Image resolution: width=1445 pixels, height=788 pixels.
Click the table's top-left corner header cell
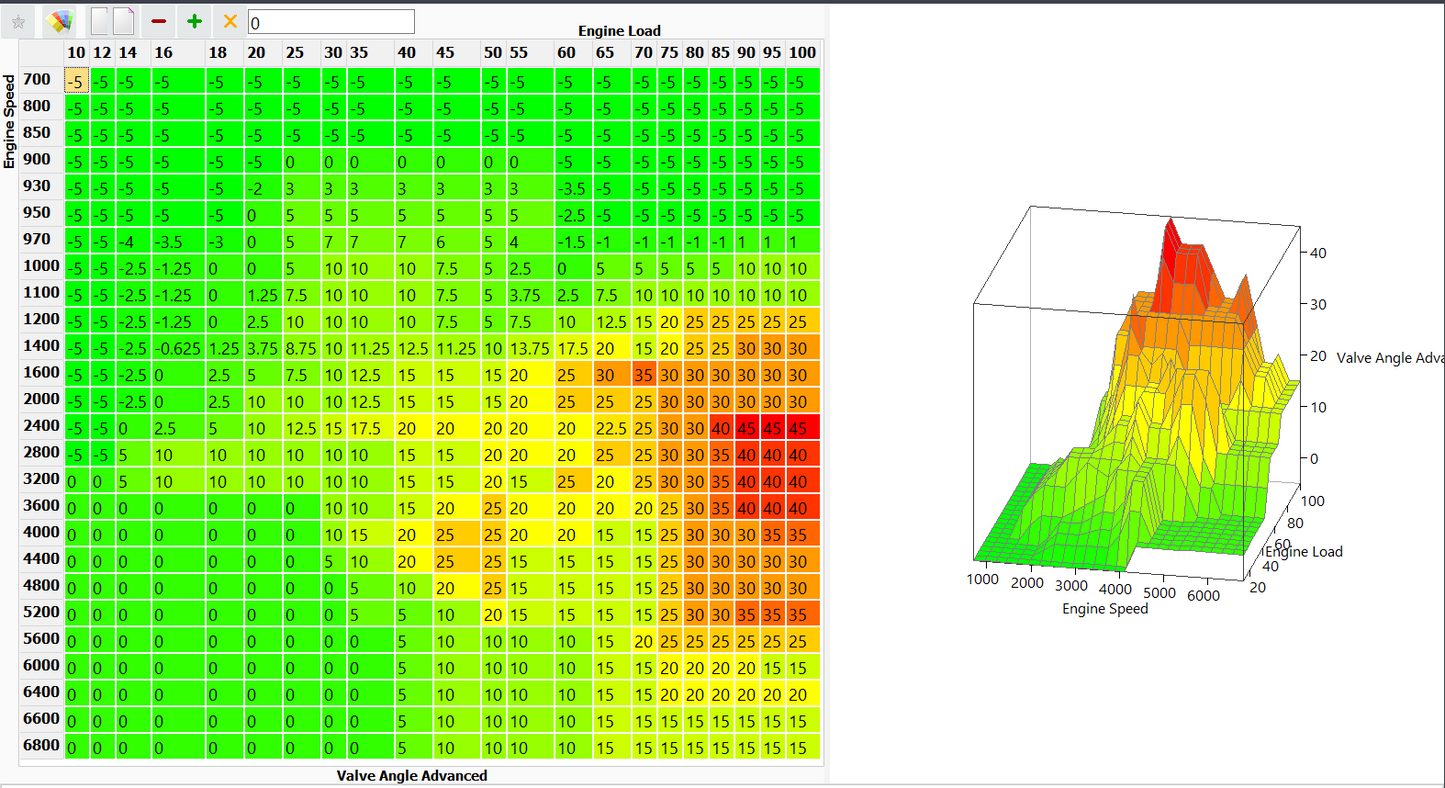pyautogui.click(x=42, y=53)
